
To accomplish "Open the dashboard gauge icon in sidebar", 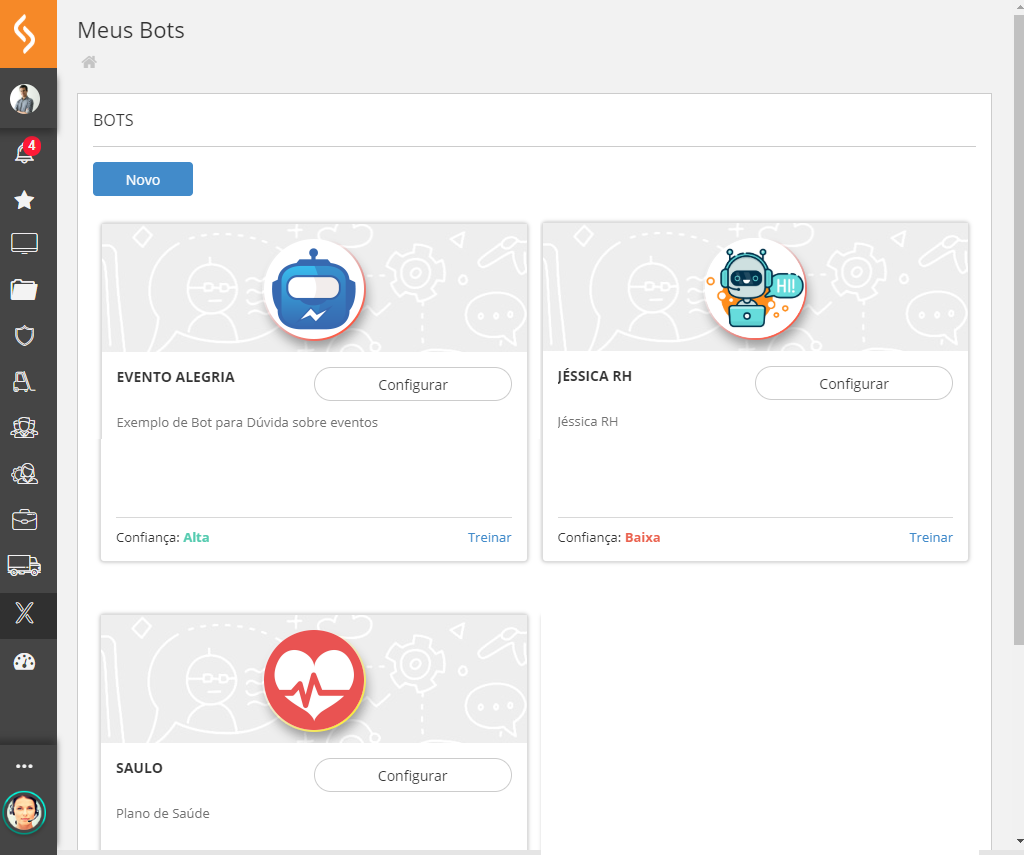I will pyautogui.click(x=25, y=662).
